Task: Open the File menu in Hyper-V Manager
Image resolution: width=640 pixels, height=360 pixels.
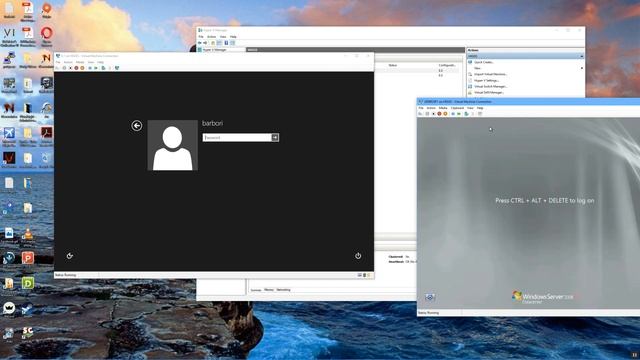Action: tap(201, 37)
